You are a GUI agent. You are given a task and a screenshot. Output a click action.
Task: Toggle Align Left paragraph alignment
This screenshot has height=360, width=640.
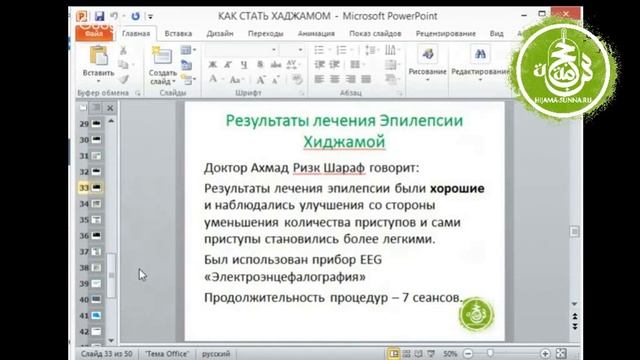[320, 79]
